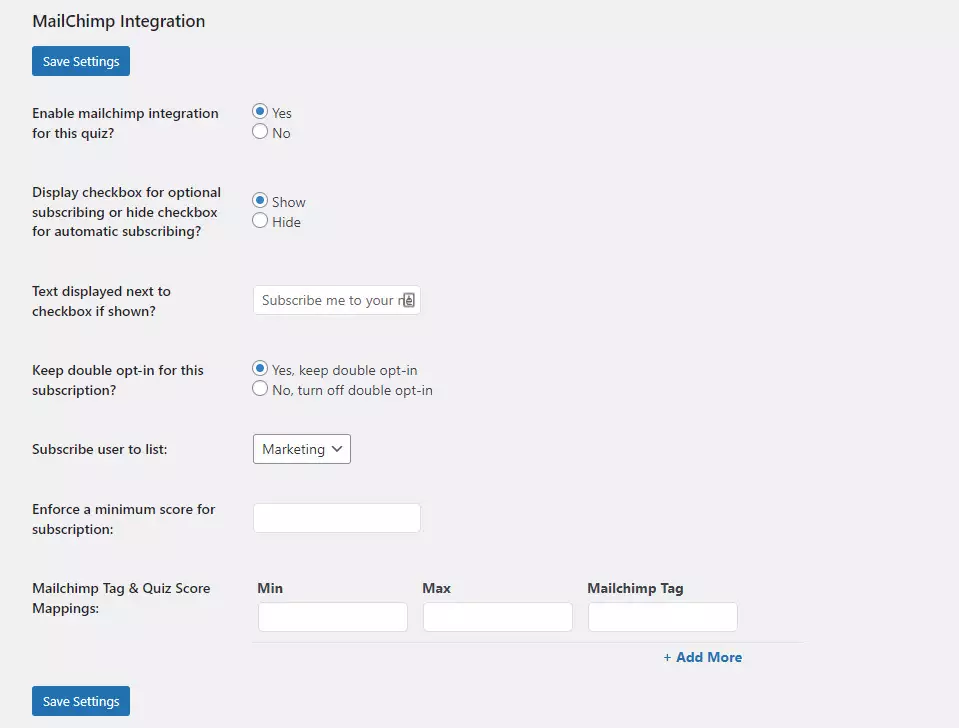Image resolution: width=959 pixels, height=728 pixels.
Task: Choose Hide for automatic subscribing
Action: click(x=260, y=221)
